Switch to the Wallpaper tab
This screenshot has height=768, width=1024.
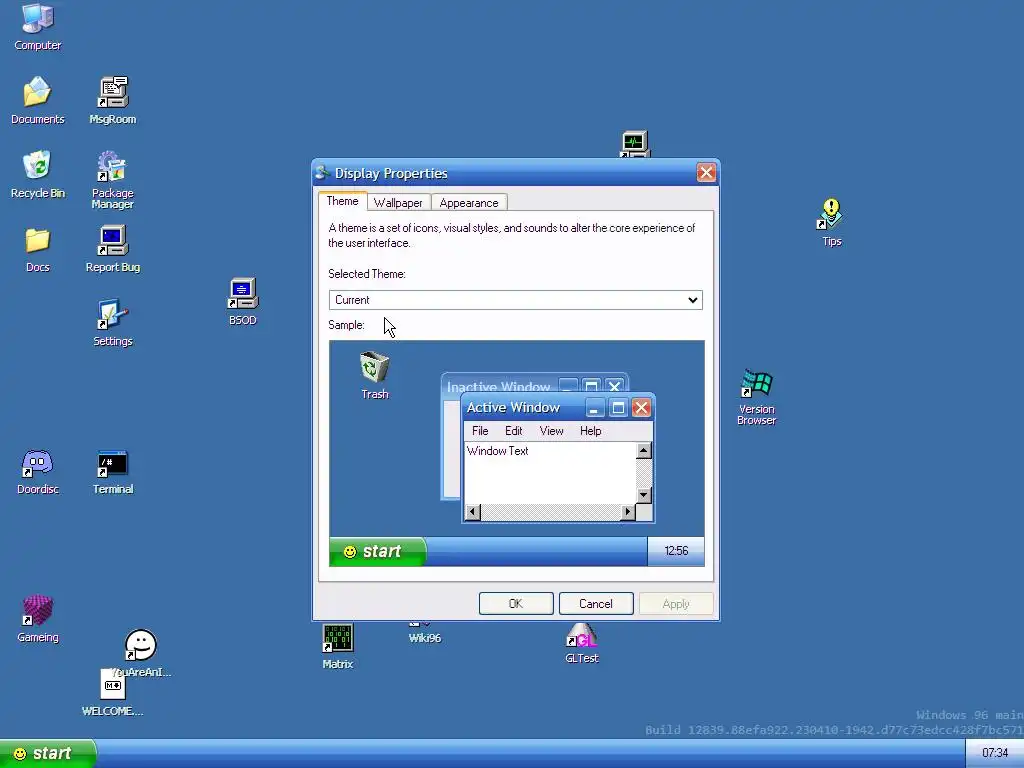(398, 202)
